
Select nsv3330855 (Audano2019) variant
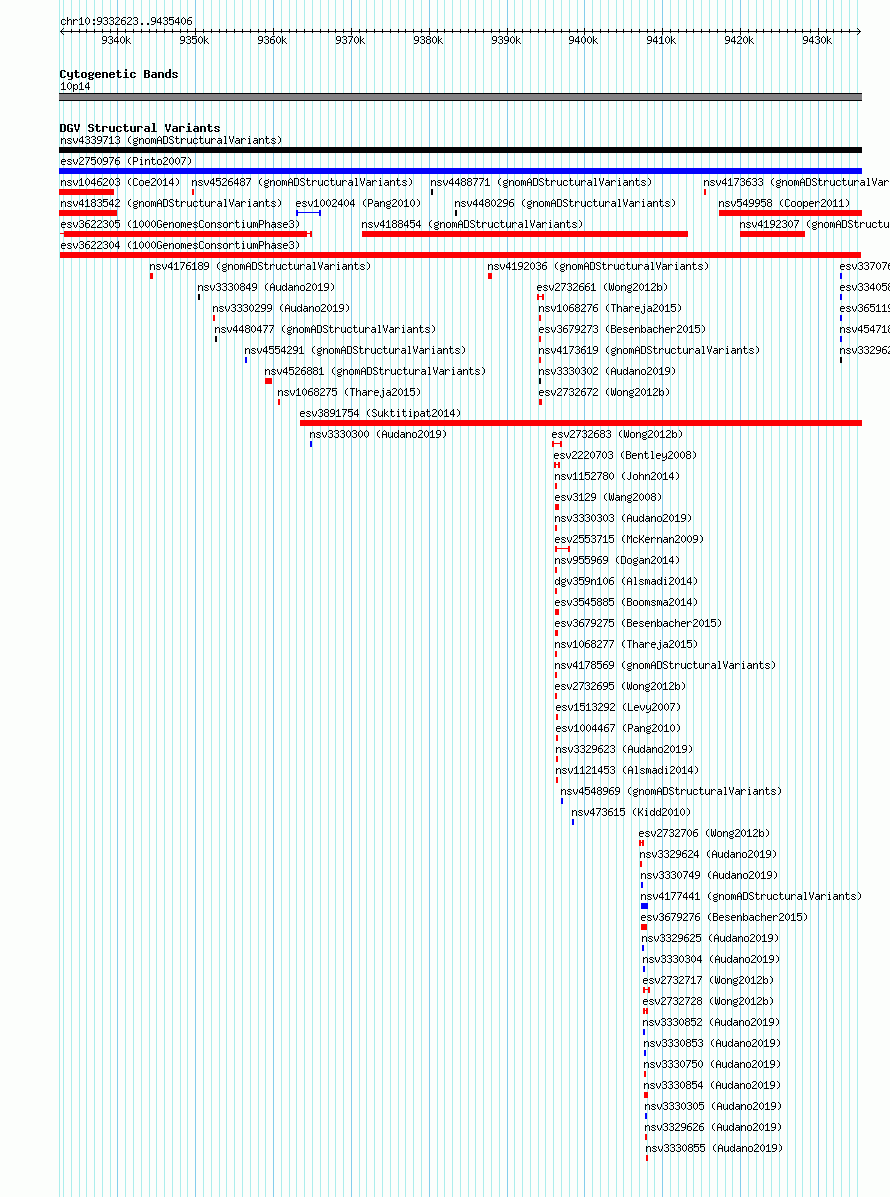pyautogui.click(x=714, y=1148)
